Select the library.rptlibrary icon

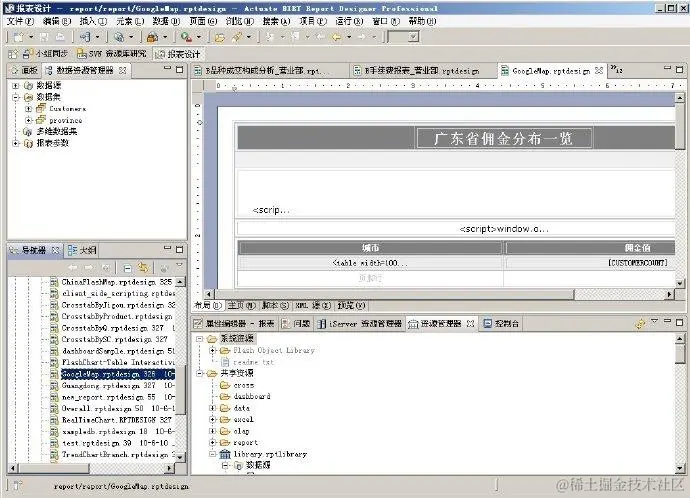point(225,454)
